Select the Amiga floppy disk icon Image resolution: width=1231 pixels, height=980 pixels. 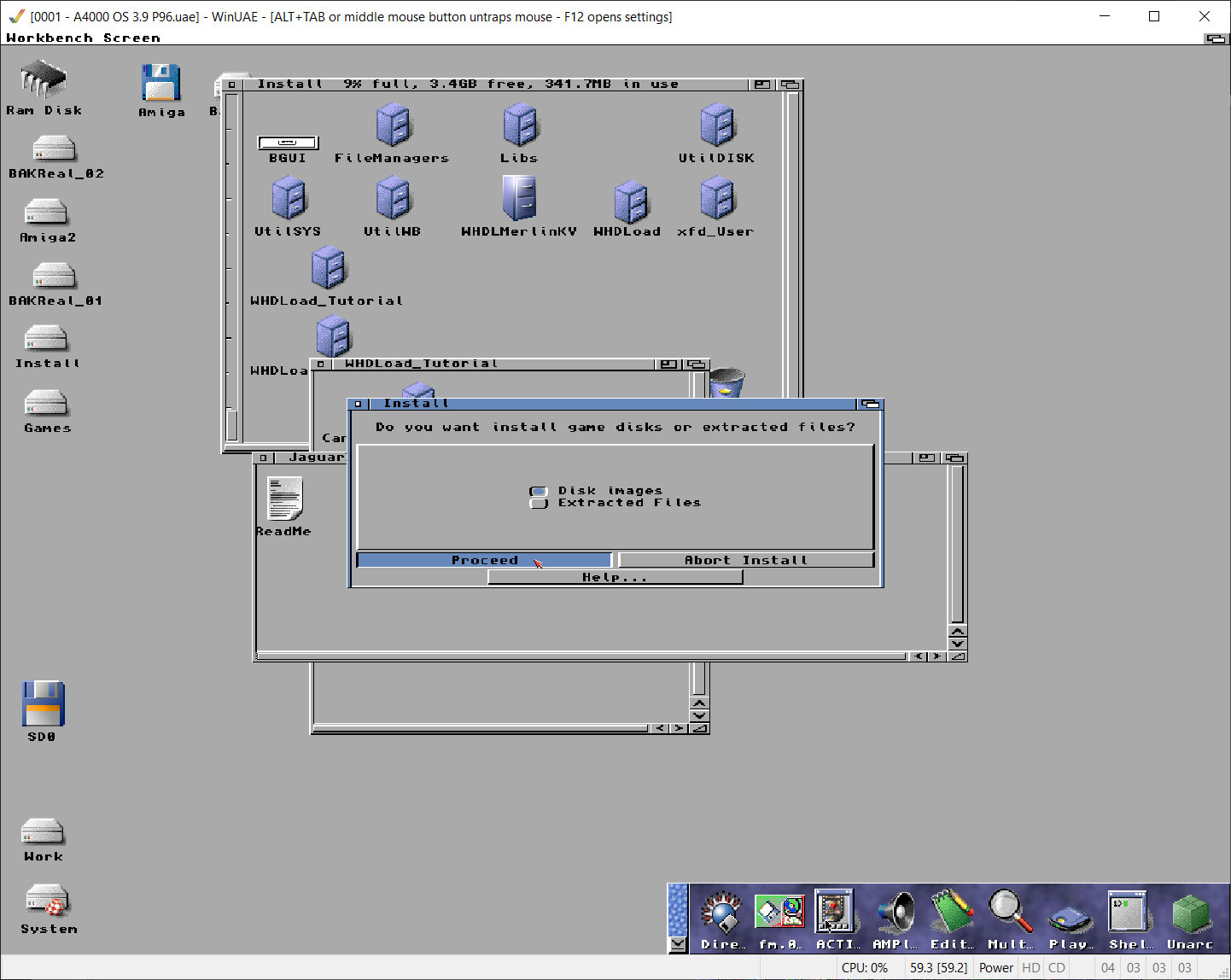pyautogui.click(x=161, y=83)
